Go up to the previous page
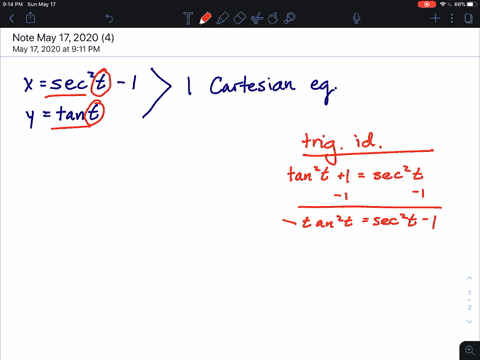 (469, 278)
